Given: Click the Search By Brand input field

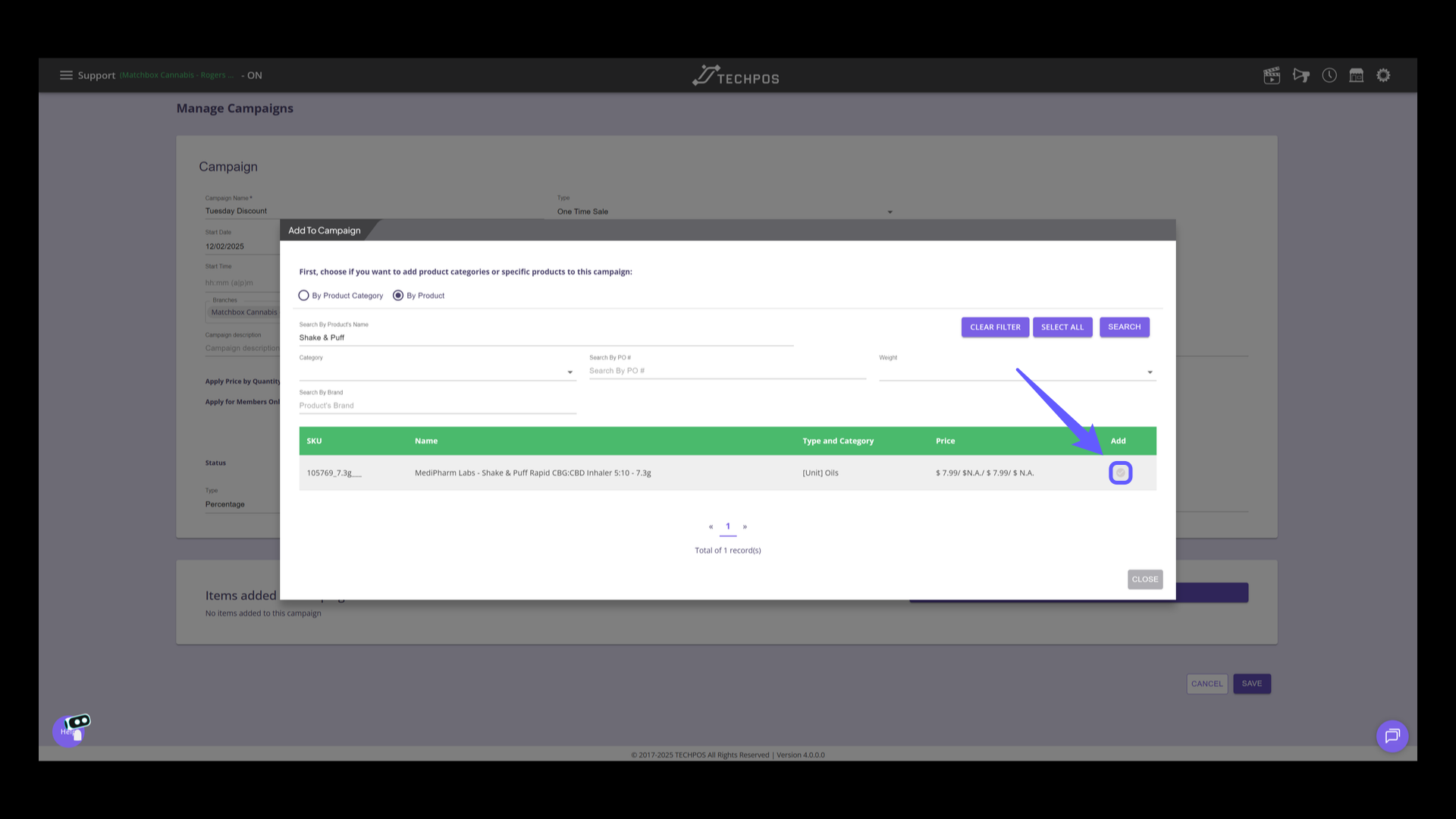Looking at the screenshot, I should click(x=437, y=405).
